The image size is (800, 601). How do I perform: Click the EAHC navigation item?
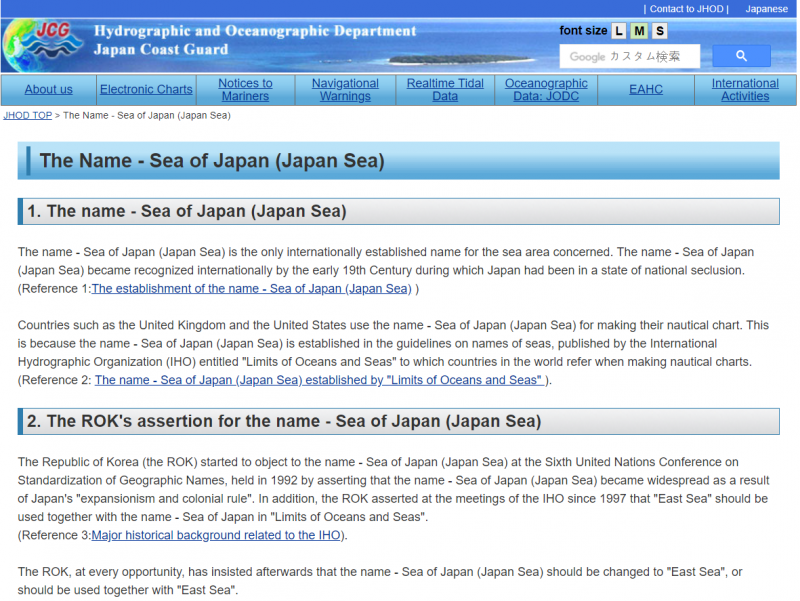click(646, 90)
